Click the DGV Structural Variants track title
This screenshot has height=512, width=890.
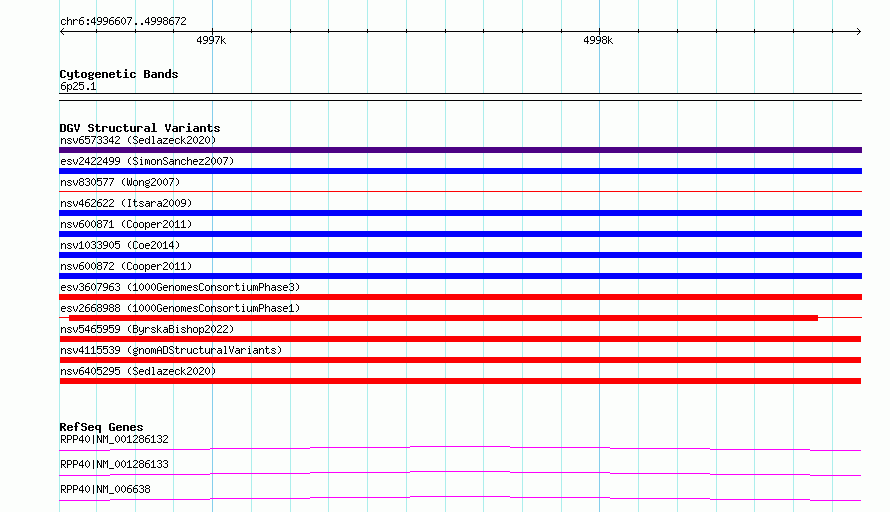click(140, 128)
